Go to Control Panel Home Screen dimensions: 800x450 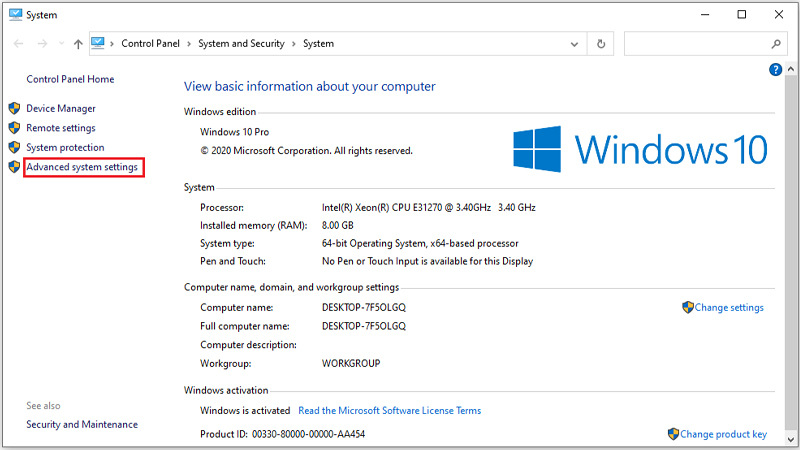[x=70, y=79]
